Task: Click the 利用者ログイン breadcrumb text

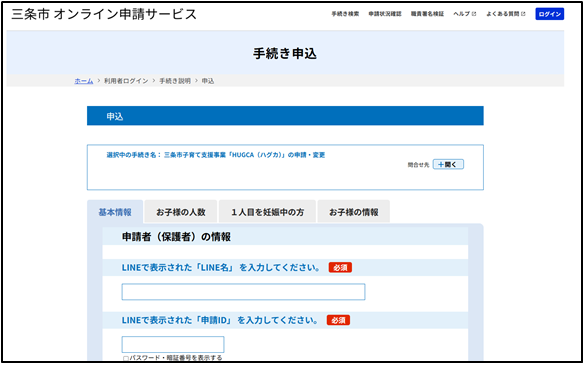Action: pyautogui.click(x=126, y=81)
